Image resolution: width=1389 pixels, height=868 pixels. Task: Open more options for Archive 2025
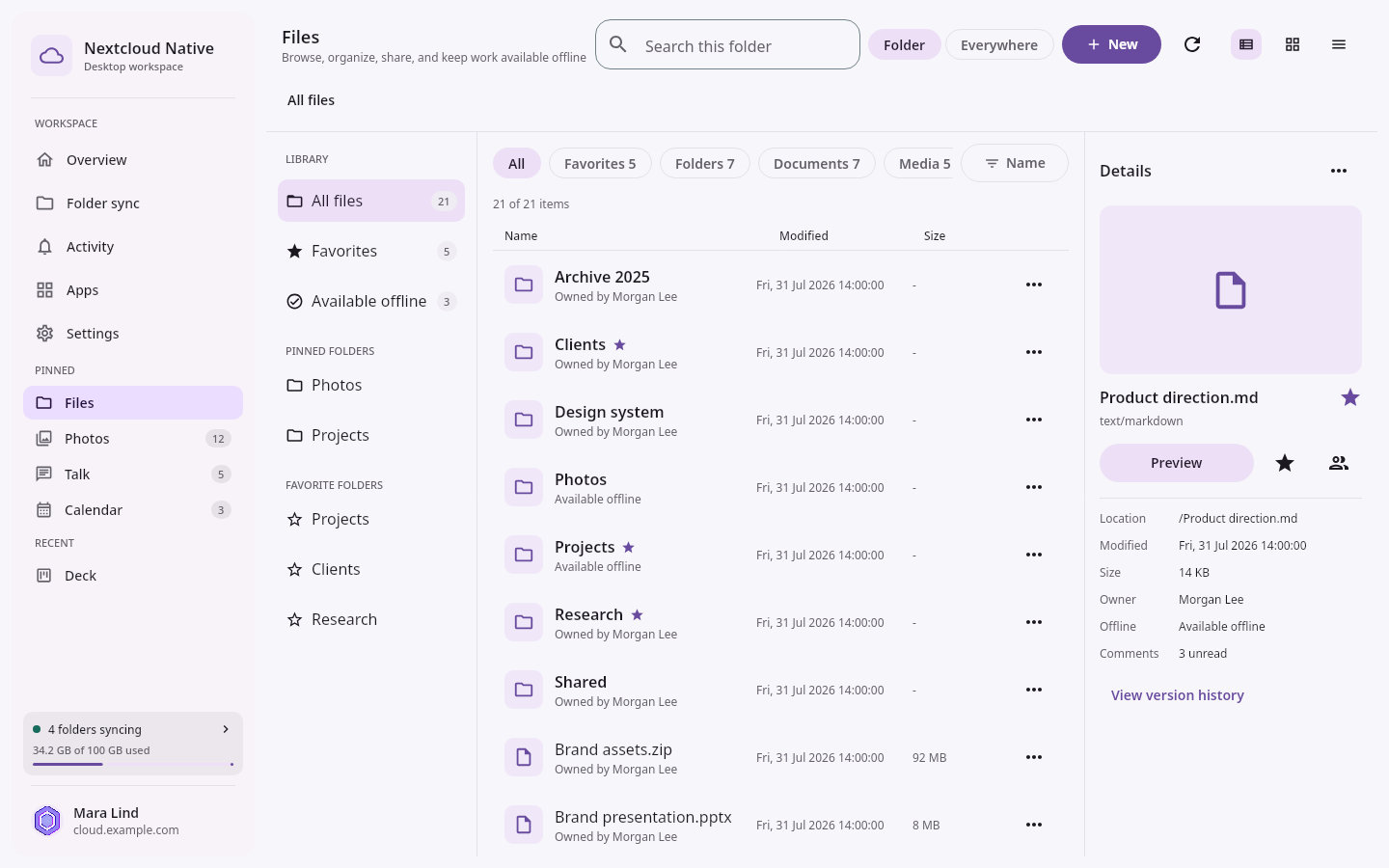(x=1034, y=285)
